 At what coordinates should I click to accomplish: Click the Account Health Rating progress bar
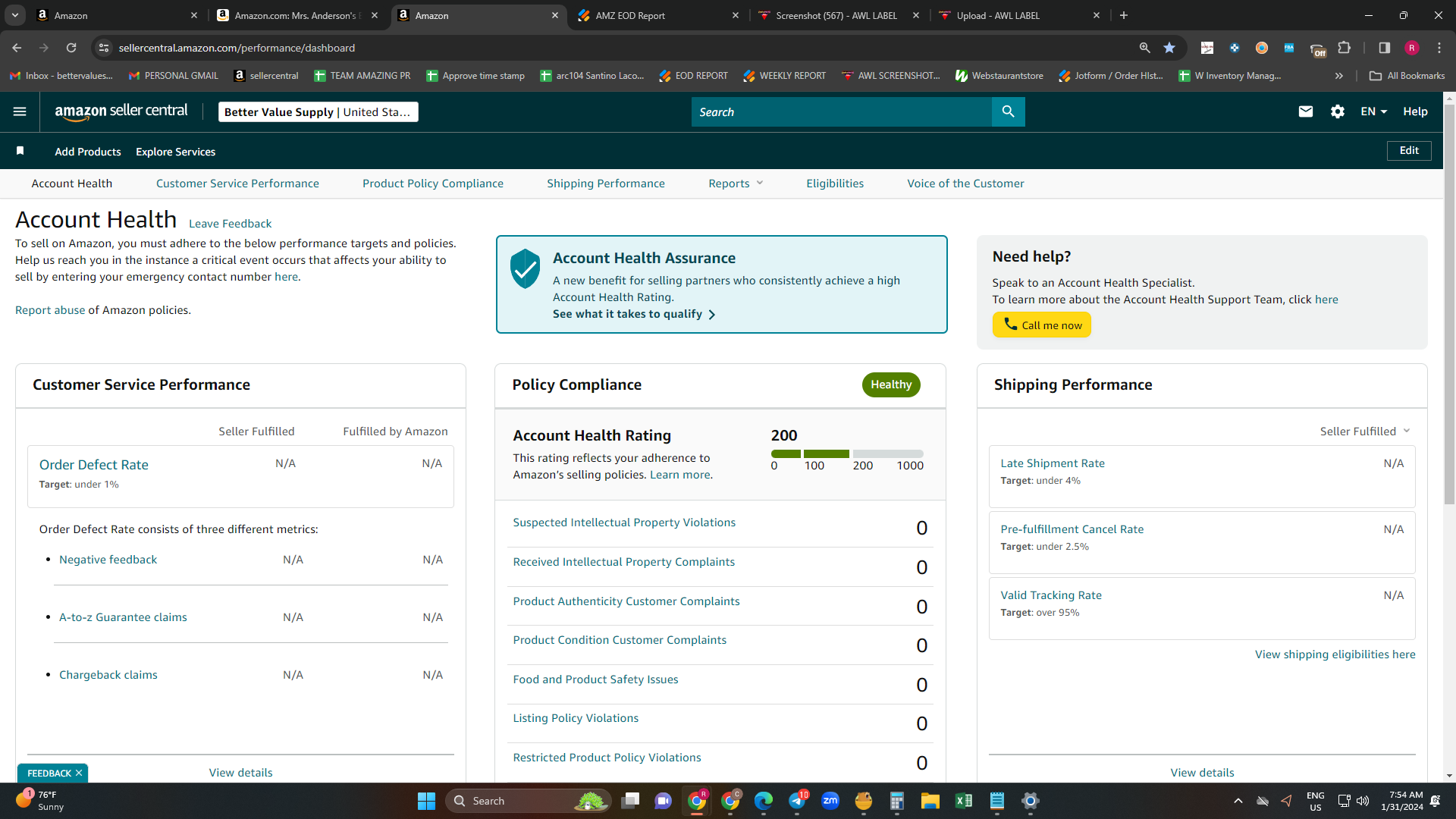click(847, 453)
